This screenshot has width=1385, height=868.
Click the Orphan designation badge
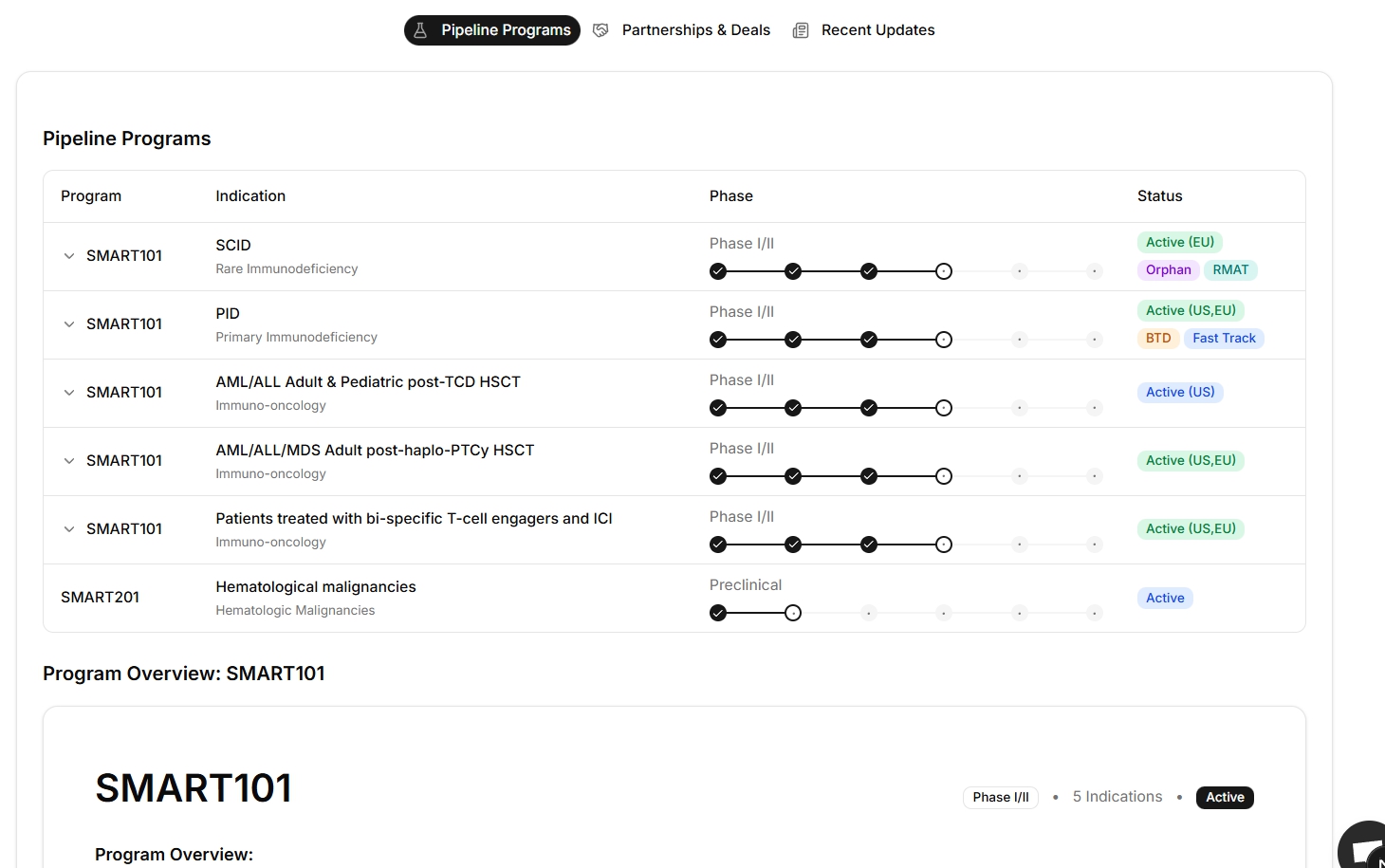coord(1168,270)
